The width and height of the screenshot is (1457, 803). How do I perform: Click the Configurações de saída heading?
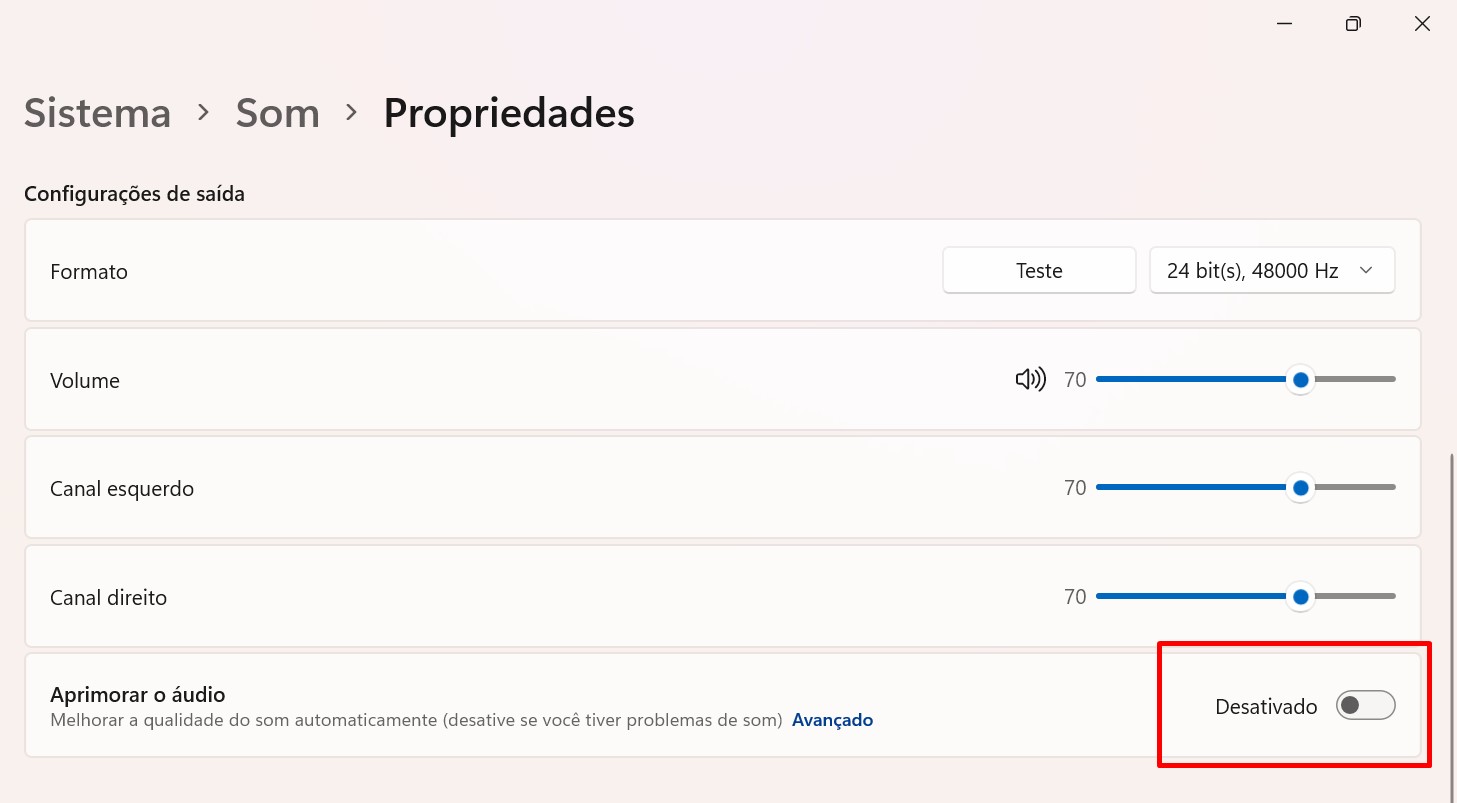point(134,193)
